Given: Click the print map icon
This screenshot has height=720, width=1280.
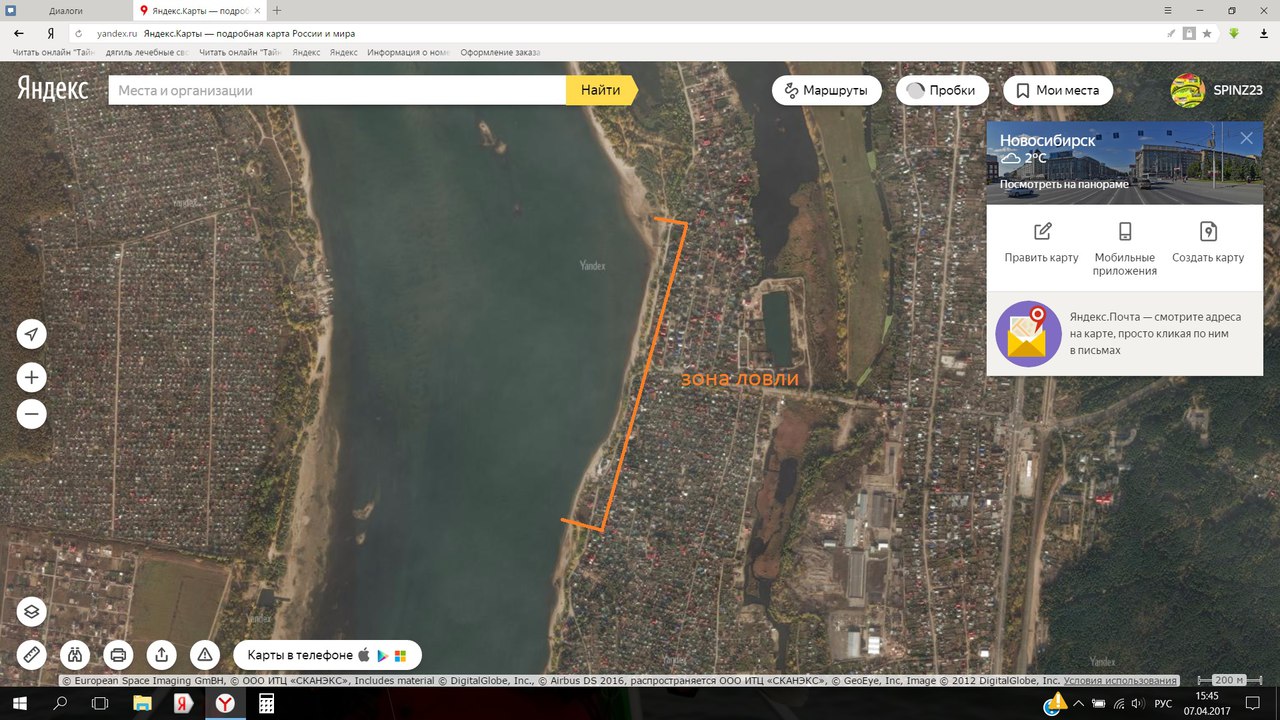Looking at the screenshot, I should tap(118, 655).
